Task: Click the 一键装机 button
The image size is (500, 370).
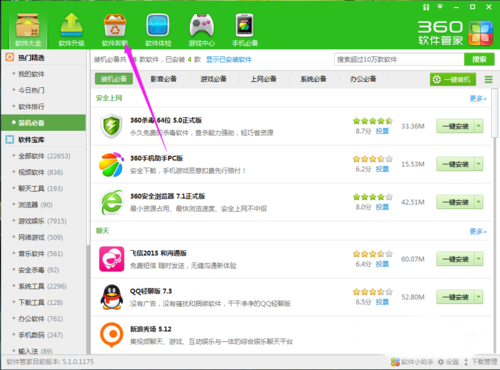Action: [x=453, y=79]
